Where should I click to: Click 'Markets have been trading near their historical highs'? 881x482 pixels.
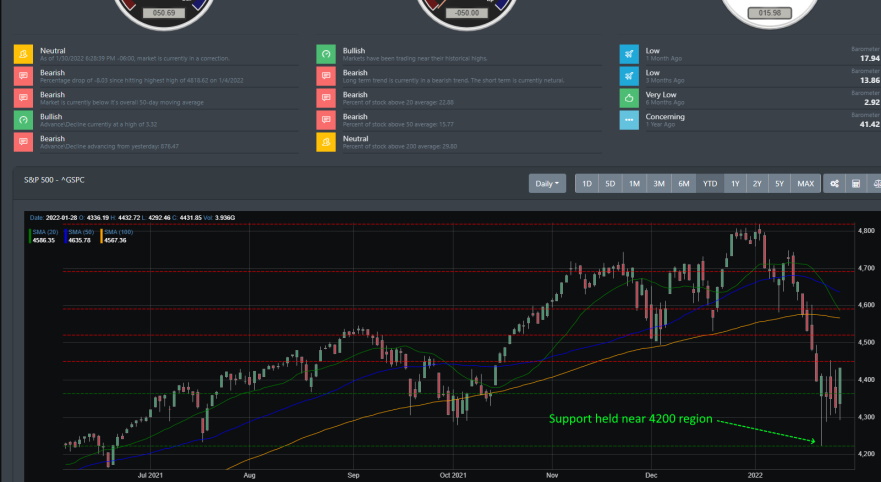tap(415, 58)
